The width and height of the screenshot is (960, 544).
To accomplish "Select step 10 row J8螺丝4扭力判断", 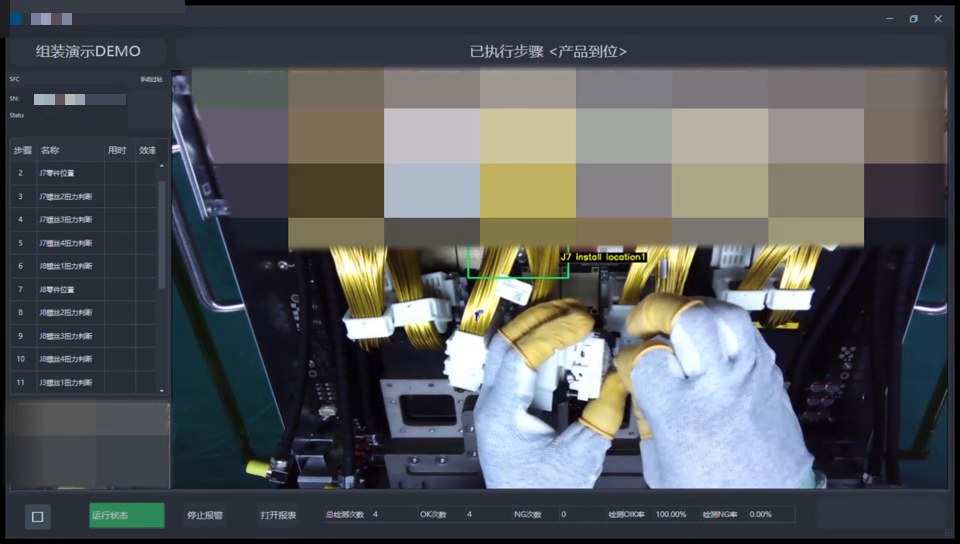I will tap(84, 359).
